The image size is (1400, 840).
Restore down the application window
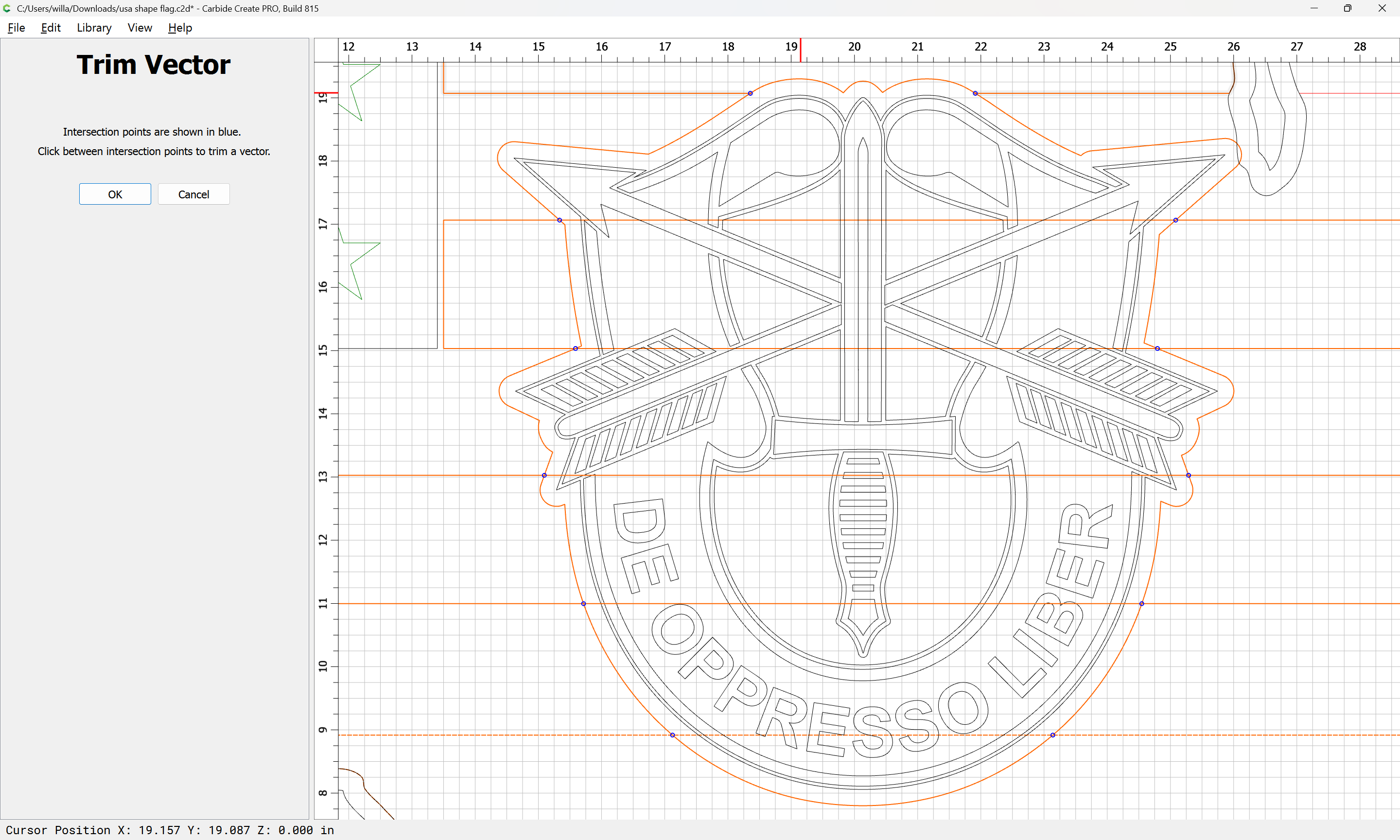1347,8
